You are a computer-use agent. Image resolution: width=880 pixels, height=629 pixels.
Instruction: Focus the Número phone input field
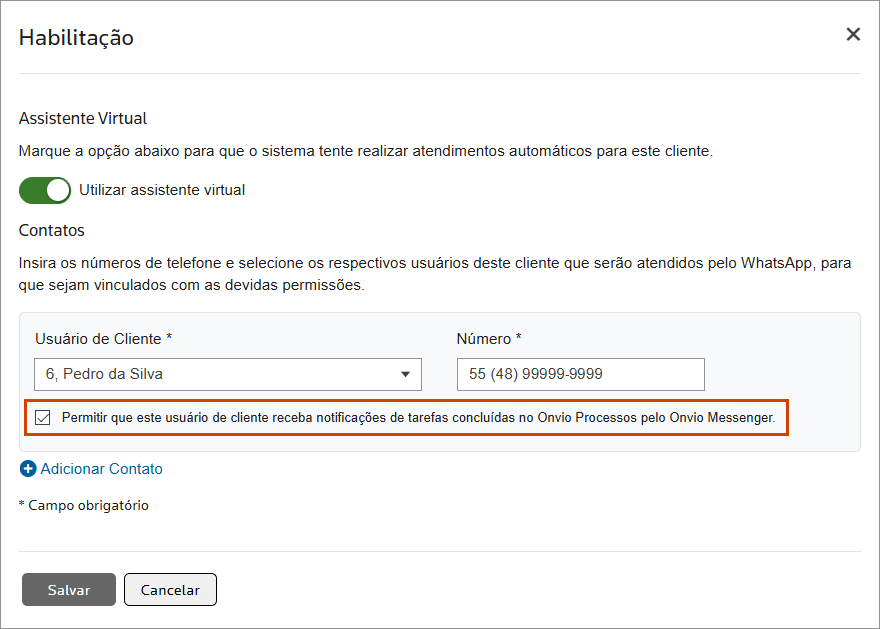tap(580, 374)
